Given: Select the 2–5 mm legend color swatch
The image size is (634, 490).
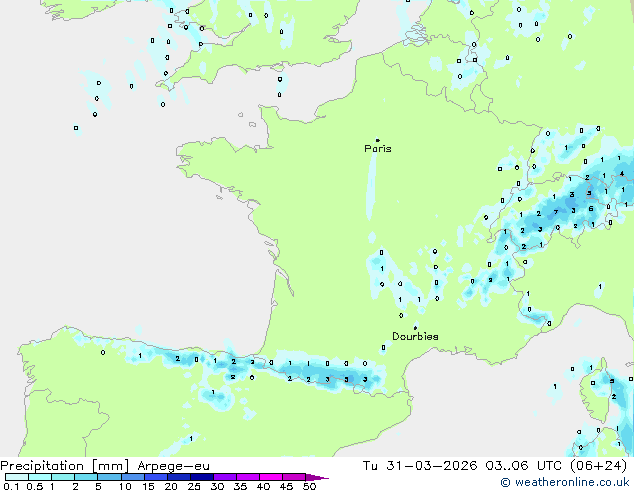Looking at the screenshot, I should [86, 477].
